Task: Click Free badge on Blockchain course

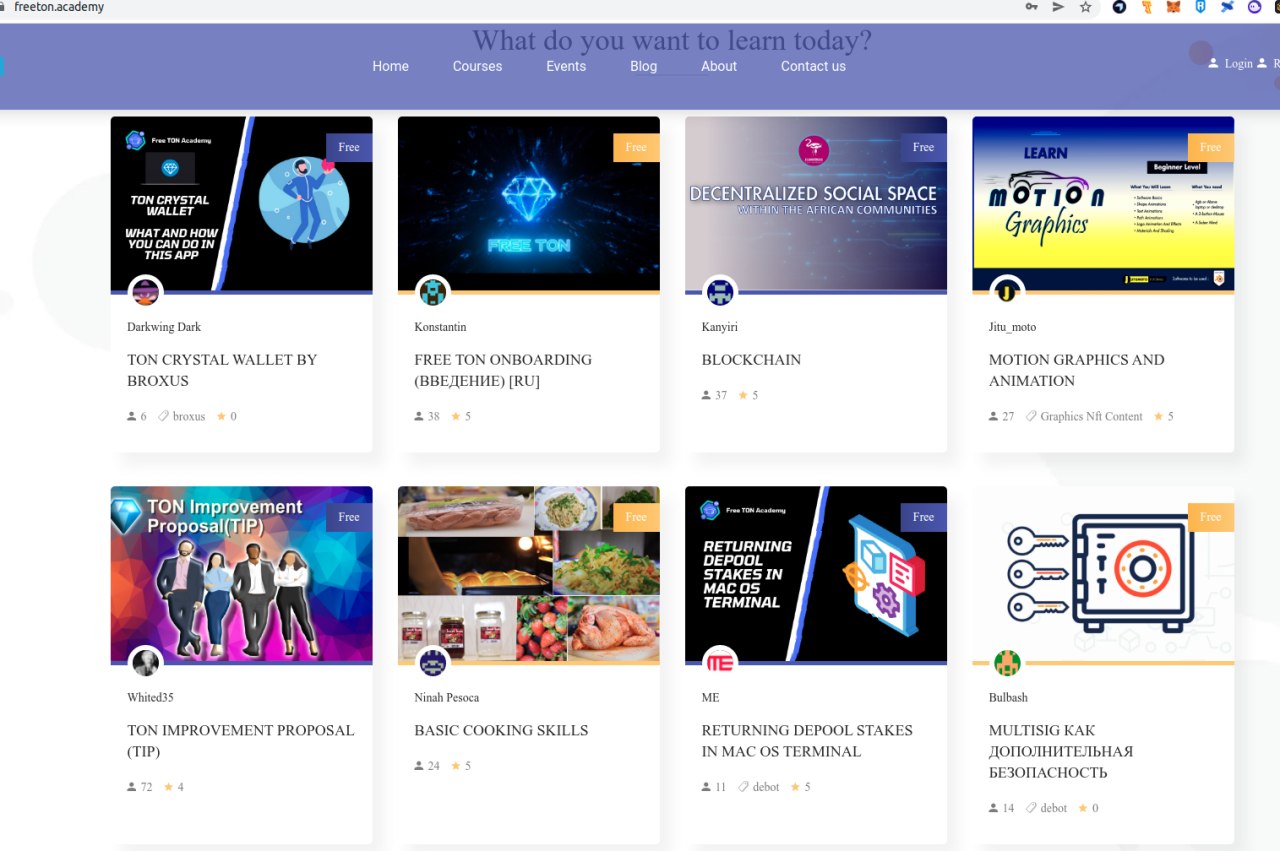Action: pyautogui.click(x=923, y=147)
